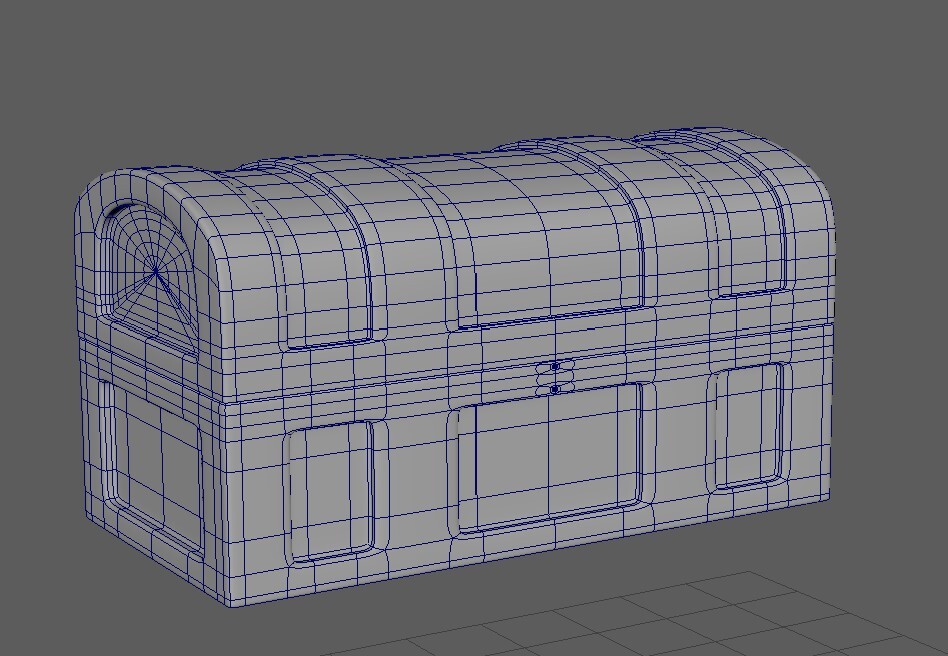Select the radial pole vertex on chest's side

(156, 271)
